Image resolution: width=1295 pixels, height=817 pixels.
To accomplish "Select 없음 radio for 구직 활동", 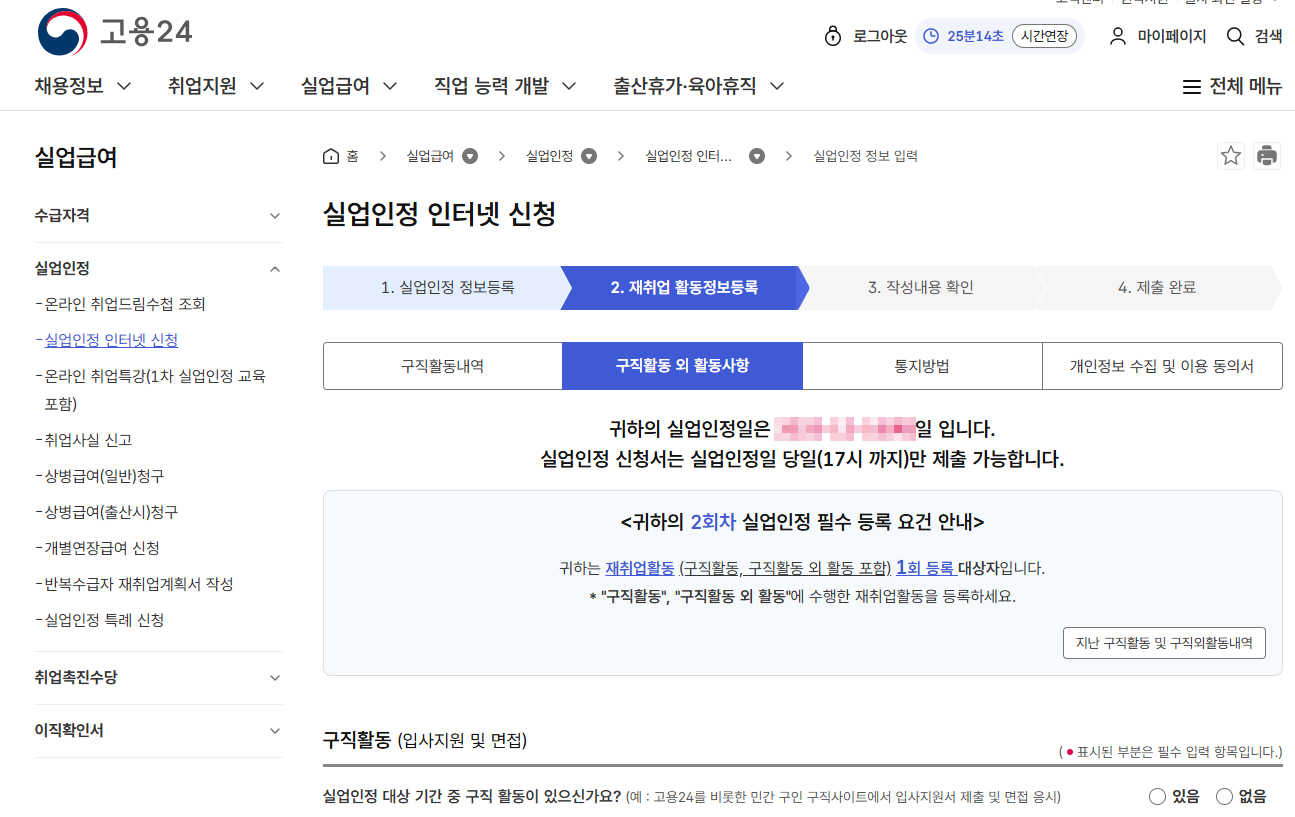I will (x=1225, y=797).
